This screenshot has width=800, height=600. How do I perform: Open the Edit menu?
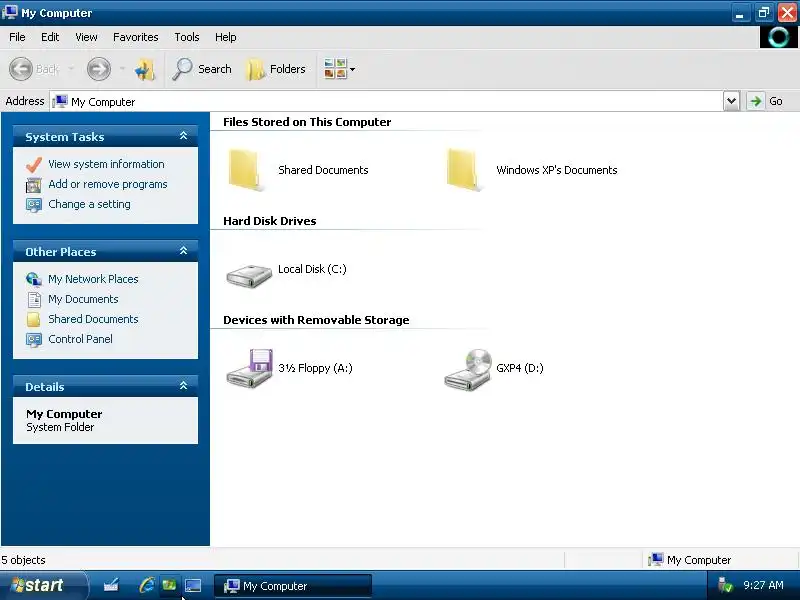[49, 37]
